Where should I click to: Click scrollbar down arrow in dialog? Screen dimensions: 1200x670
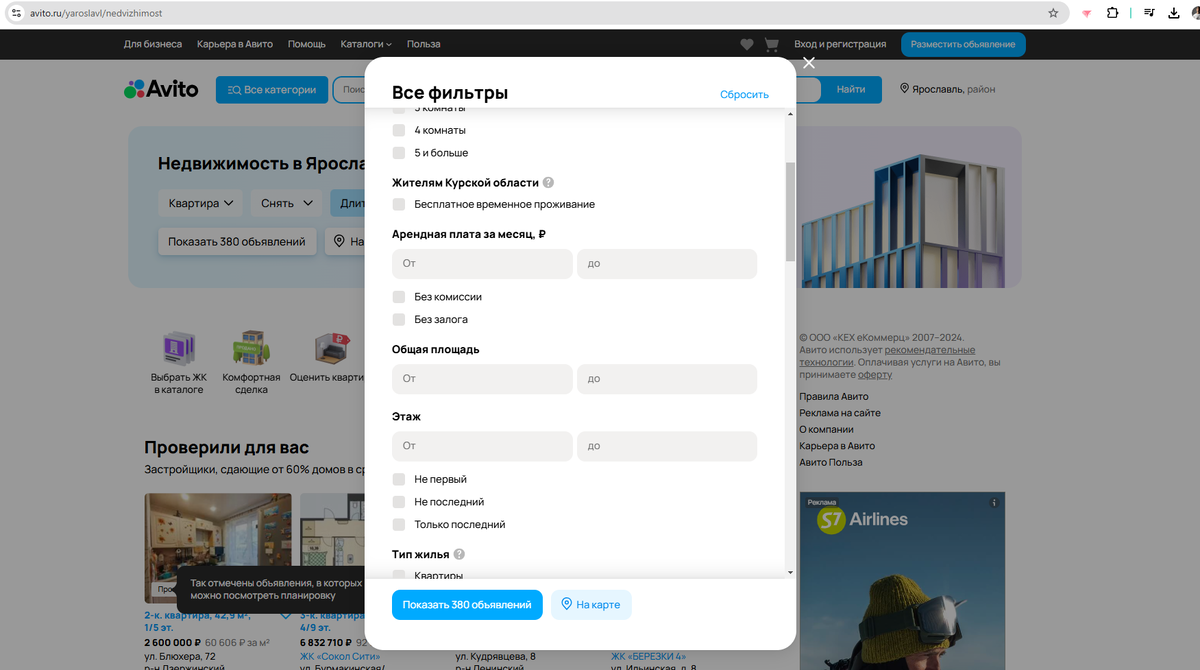click(790, 572)
